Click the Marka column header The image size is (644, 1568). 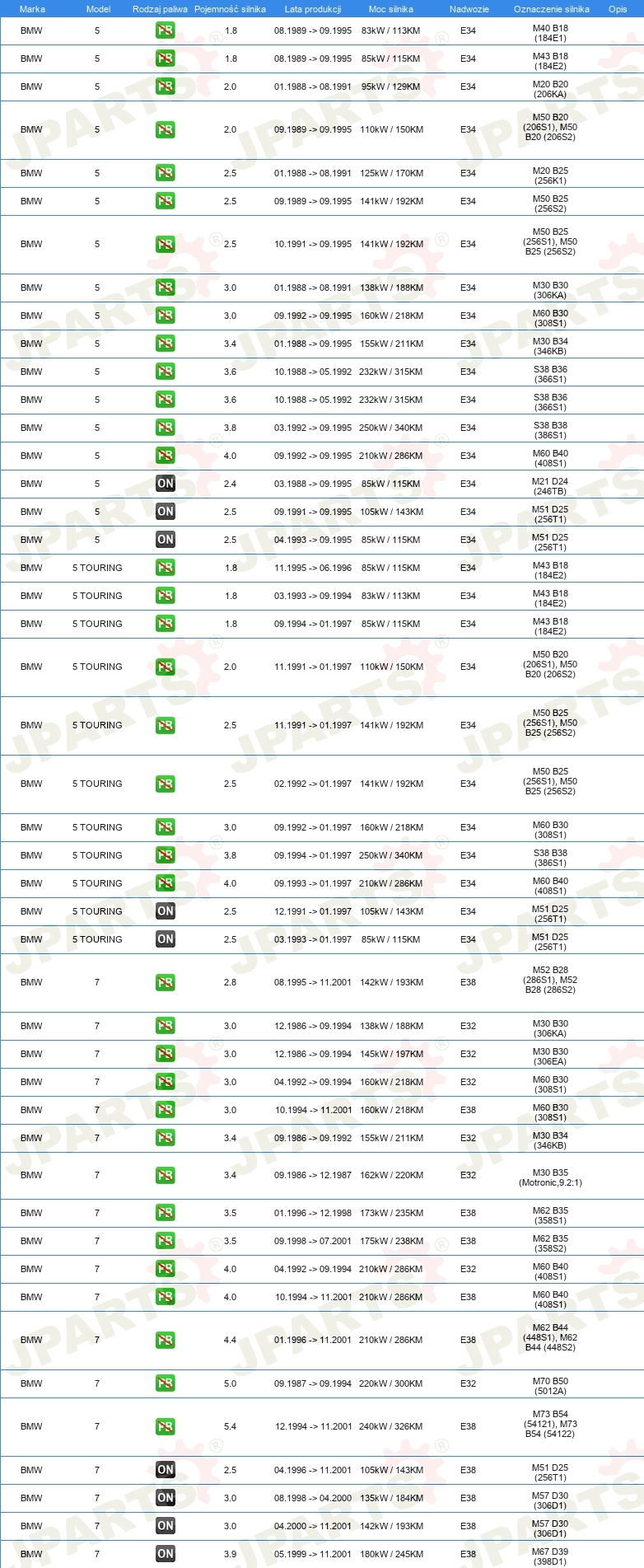point(32,9)
